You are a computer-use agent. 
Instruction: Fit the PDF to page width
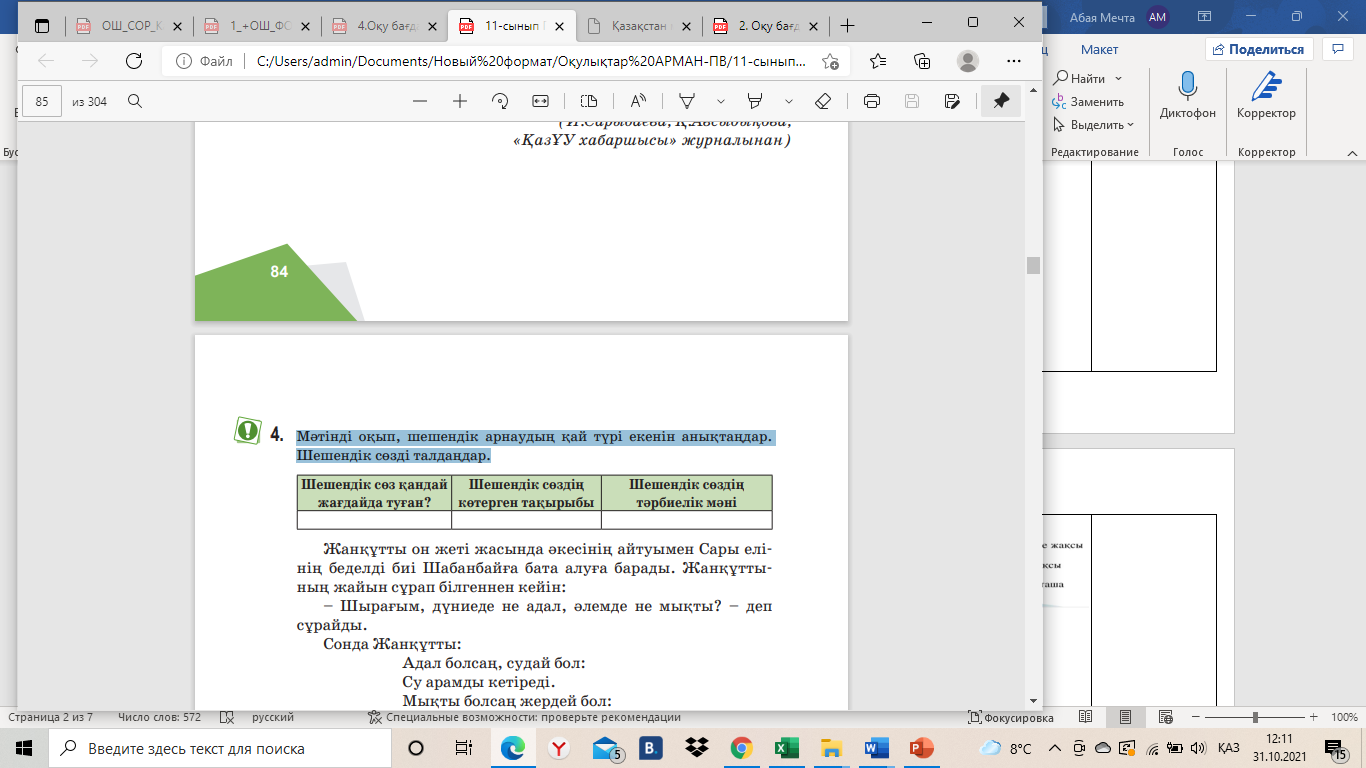pos(541,101)
